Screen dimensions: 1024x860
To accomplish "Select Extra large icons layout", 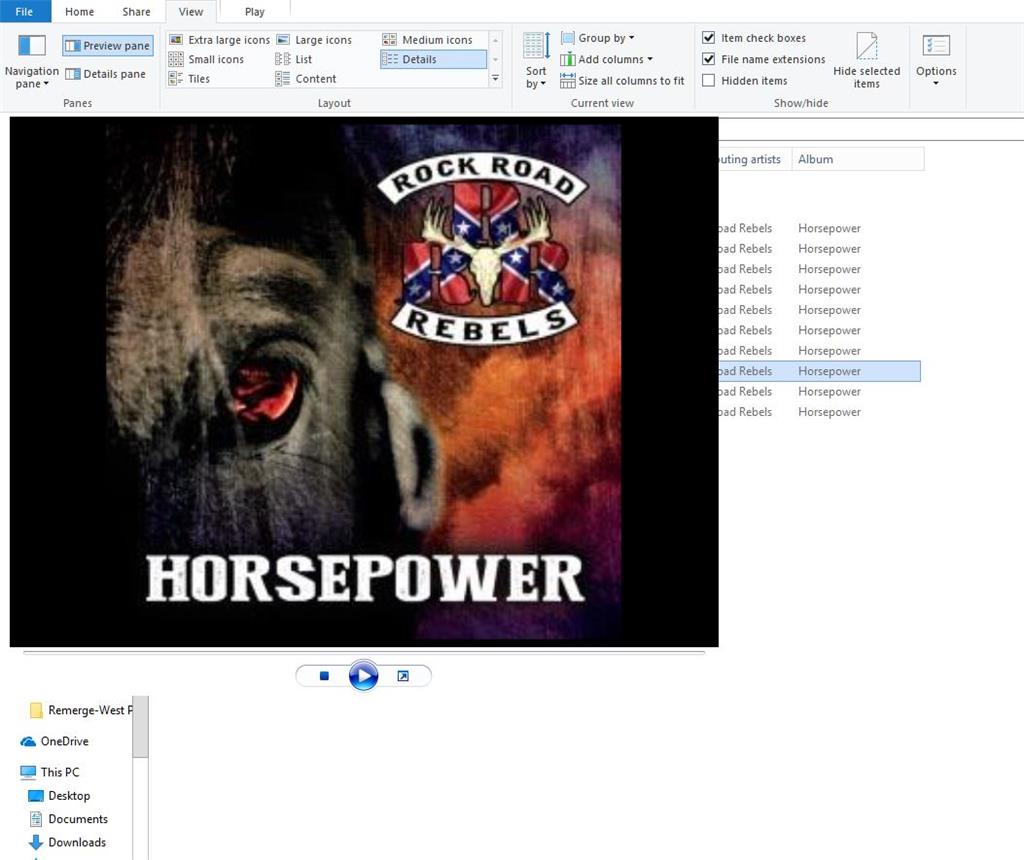I will click(219, 40).
